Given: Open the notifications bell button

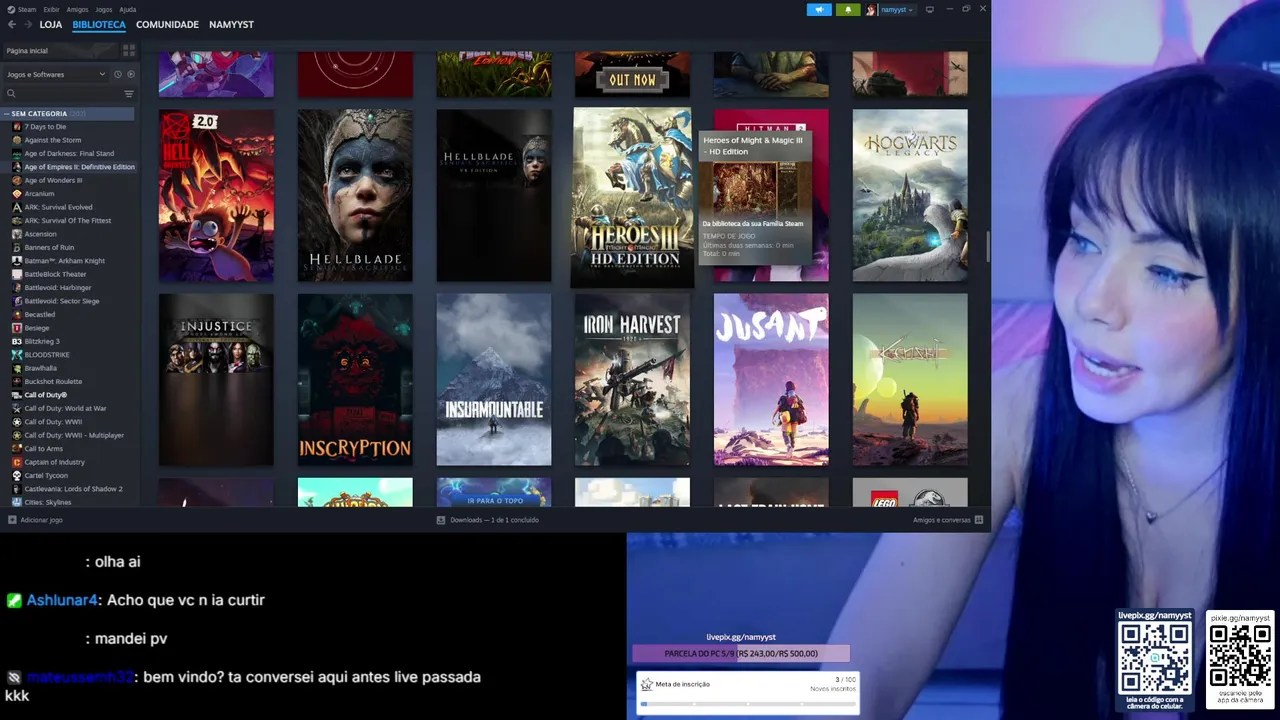Looking at the screenshot, I should (x=848, y=9).
